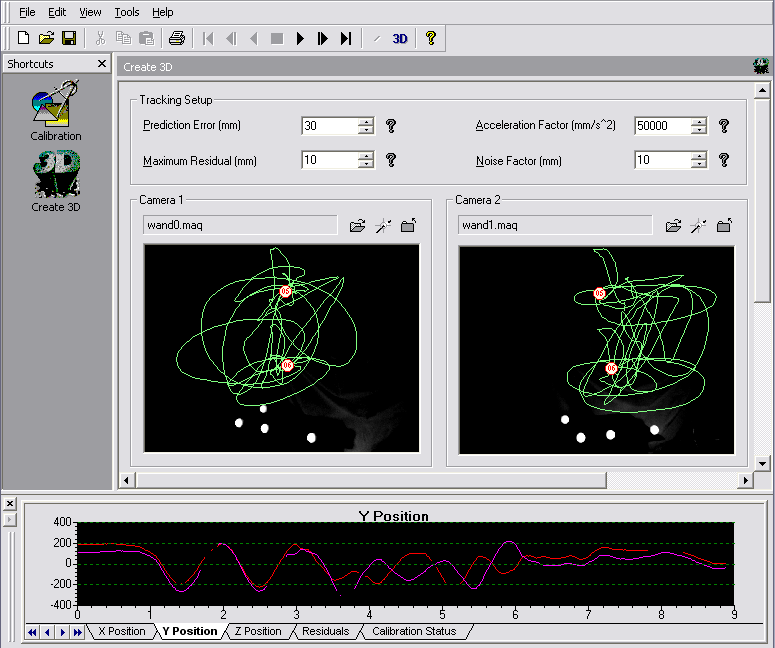Increase the Prediction Error spinner
The width and height of the screenshot is (775, 648).
coord(366,122)
